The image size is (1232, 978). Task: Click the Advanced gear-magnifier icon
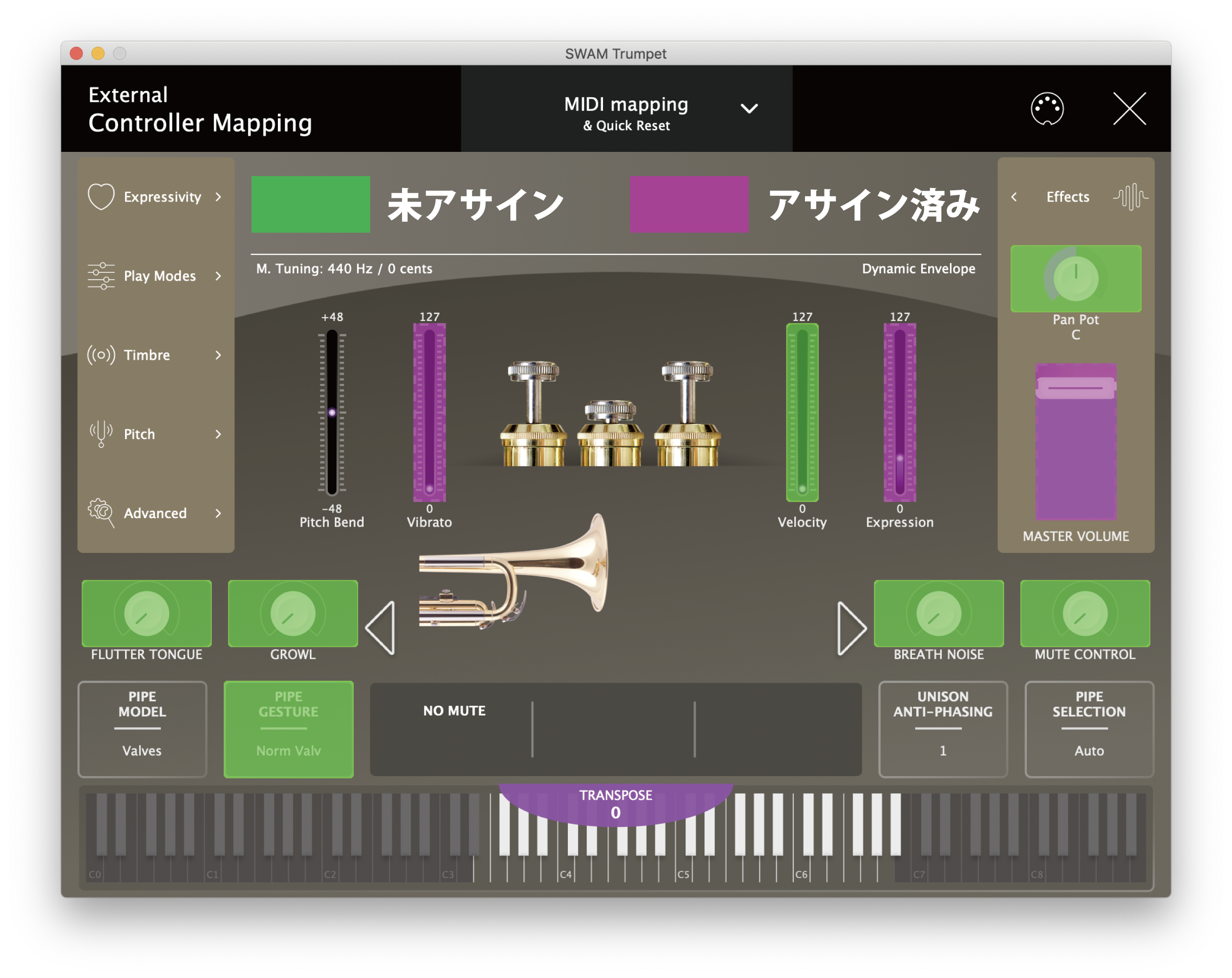101,513
